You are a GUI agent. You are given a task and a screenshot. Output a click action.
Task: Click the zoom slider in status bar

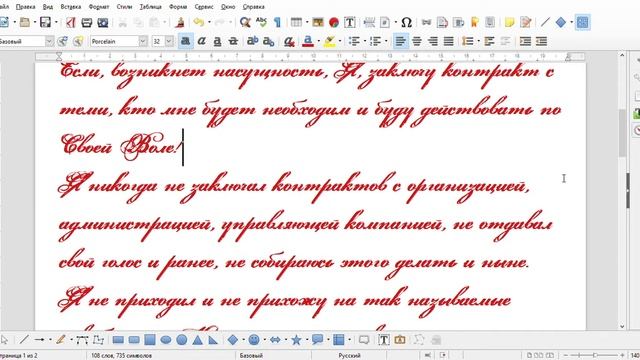(x=594, y=356)
